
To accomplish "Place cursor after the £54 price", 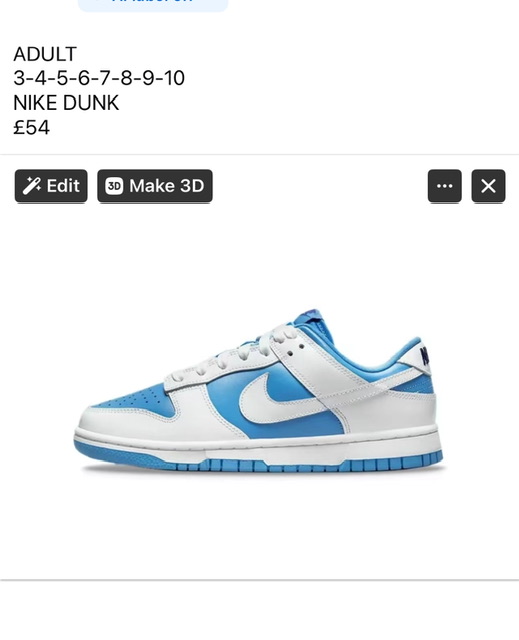I will click(x=51, y=127).
